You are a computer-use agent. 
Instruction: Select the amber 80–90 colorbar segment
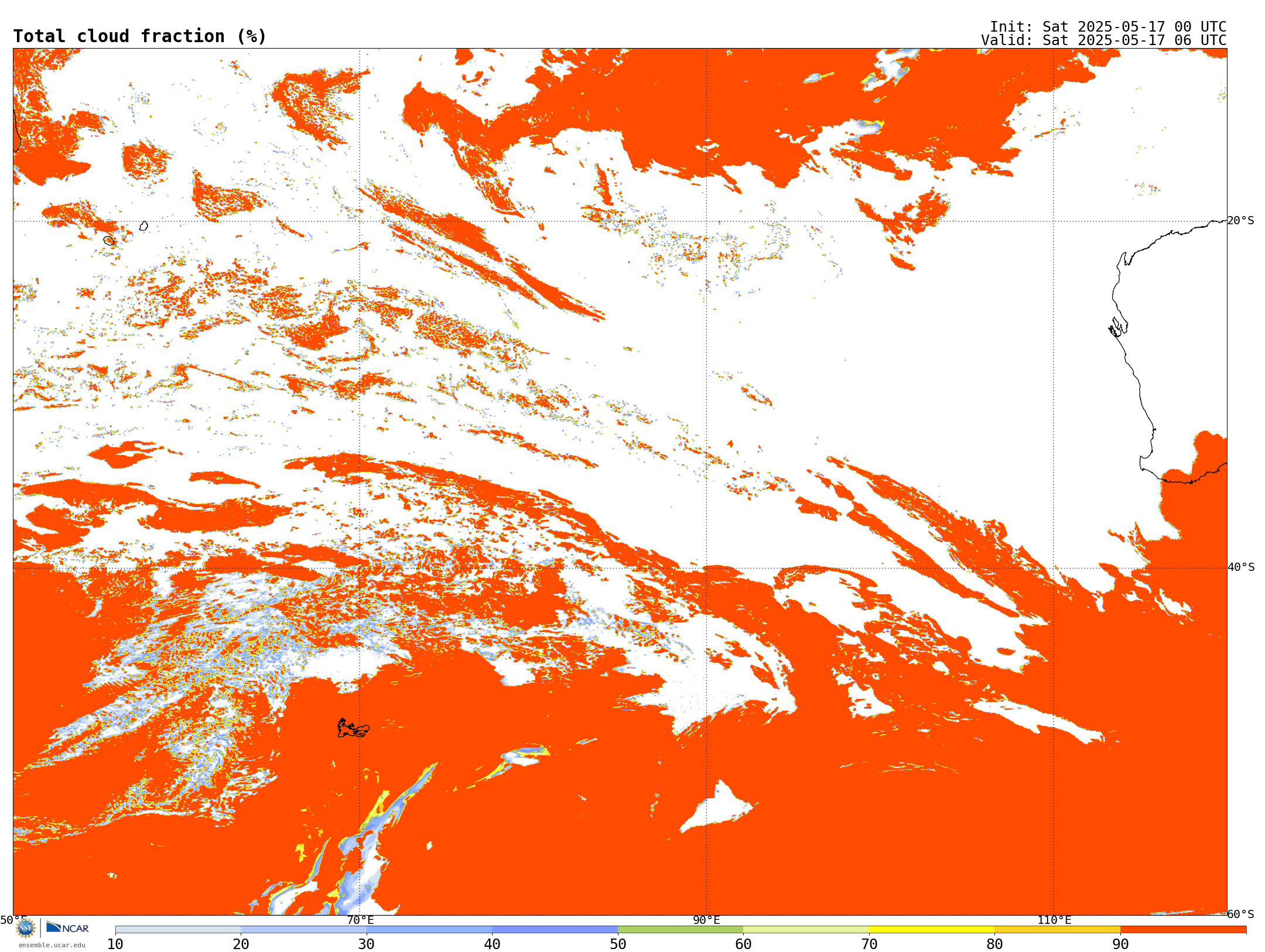[1058, 930]
